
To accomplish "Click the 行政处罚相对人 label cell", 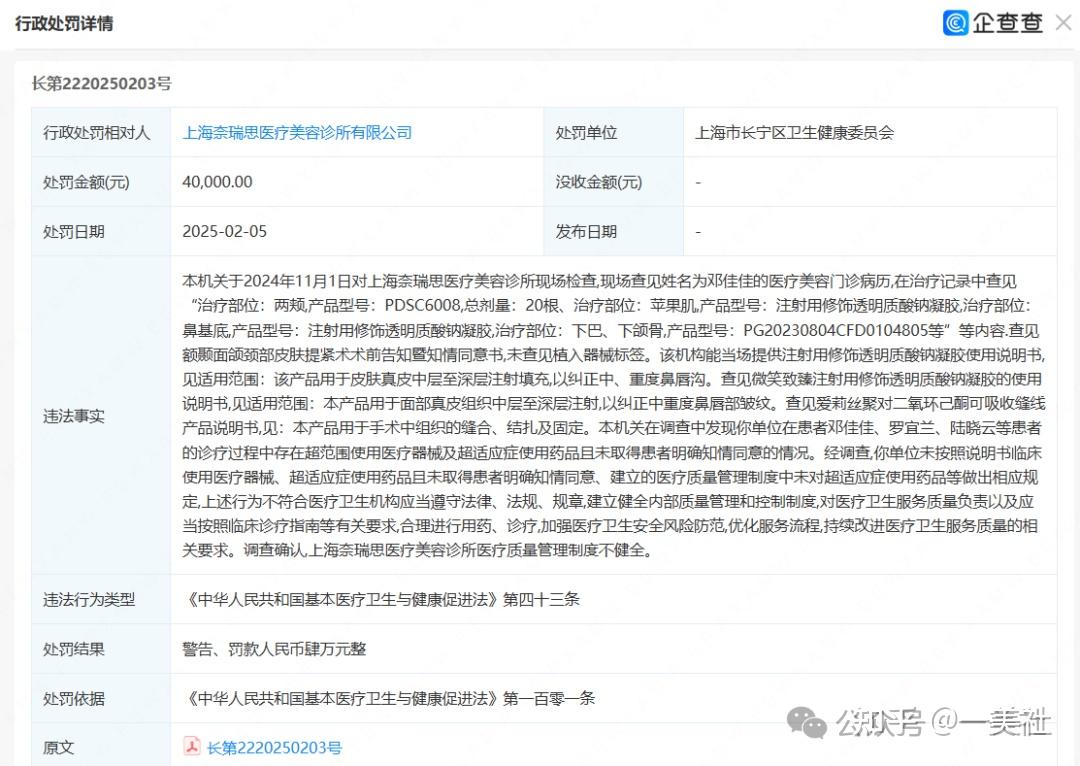I will (x=100, y=131).
